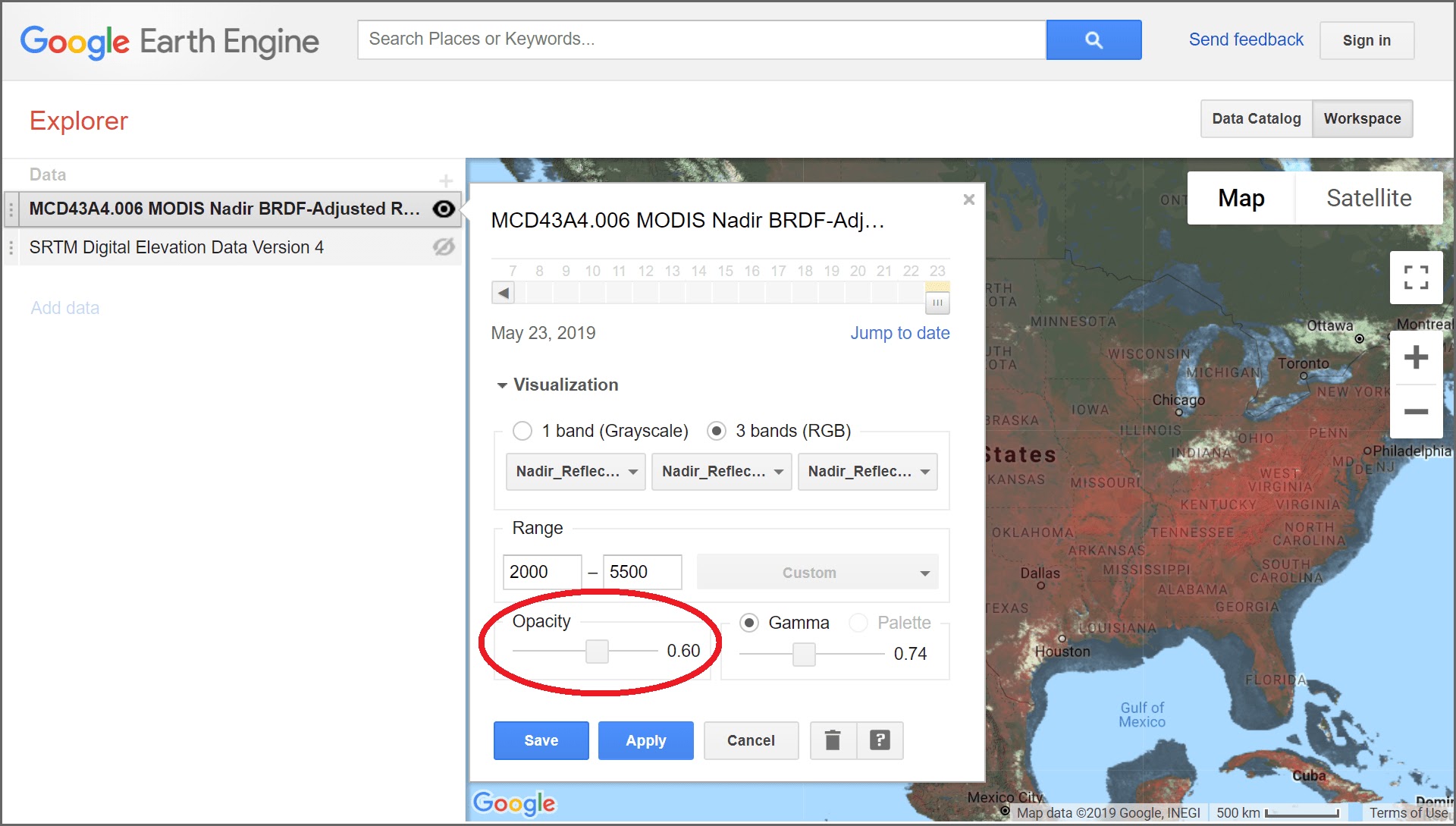Viewport: 1456px width, 826px height.
Task: Grab the drag handle of SRTM layer
Action: pyautogui.click(x=11, y=248)
